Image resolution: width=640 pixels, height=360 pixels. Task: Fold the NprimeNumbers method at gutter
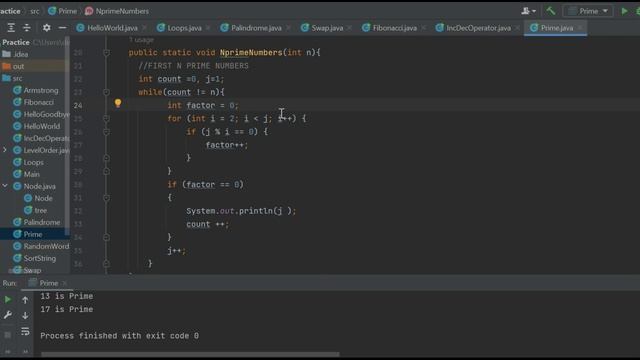click(x=107, y=52)
